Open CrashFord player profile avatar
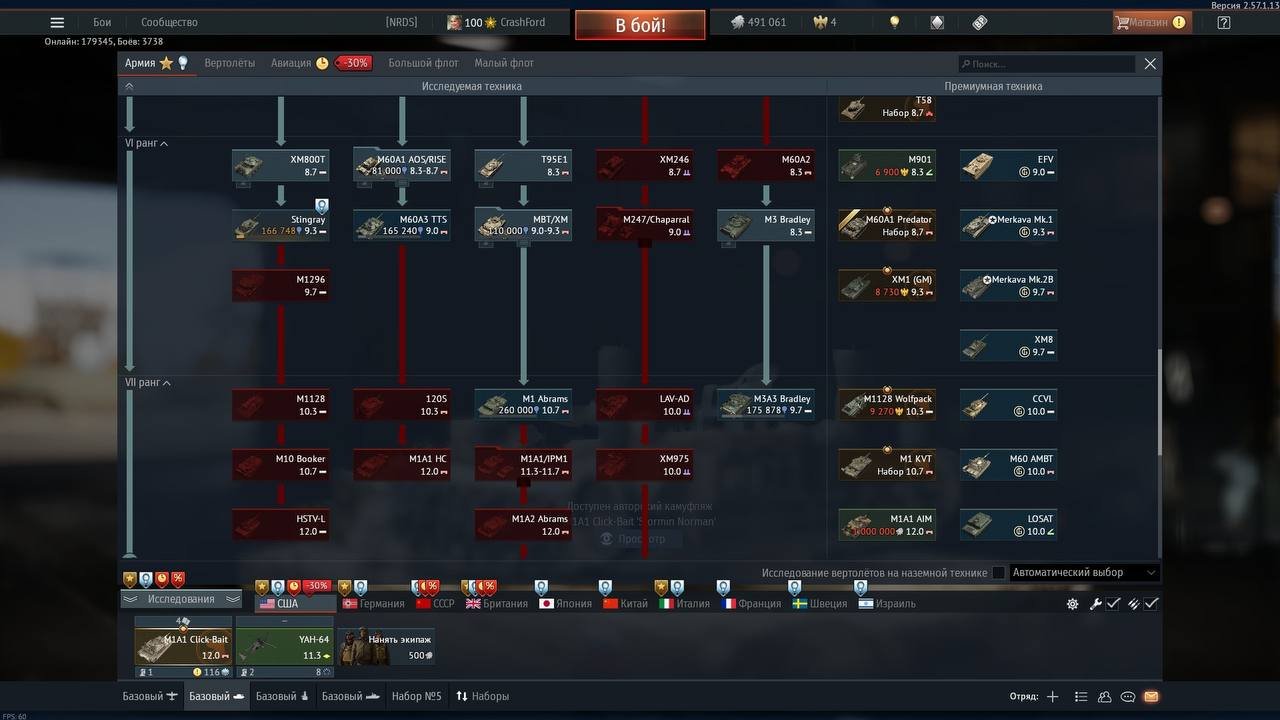This screenshot has width=1280, height=720. 454,22
